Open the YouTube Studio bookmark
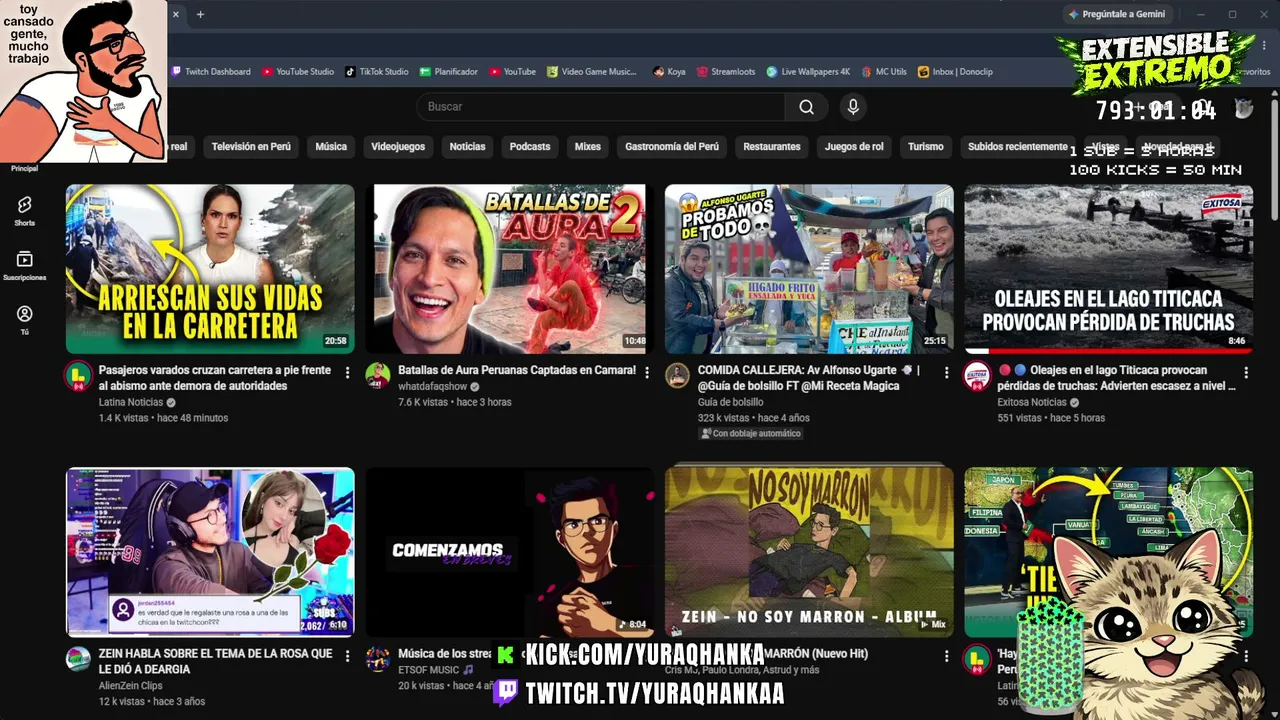Viewport: 1280px width, 720px height. pos(298,72)
